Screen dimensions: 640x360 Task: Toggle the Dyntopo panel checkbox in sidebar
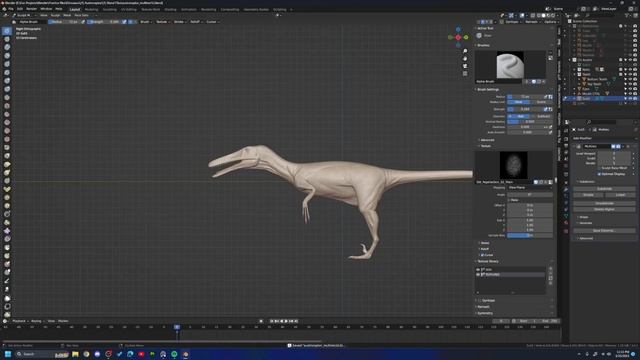click(x=480, y=300)
